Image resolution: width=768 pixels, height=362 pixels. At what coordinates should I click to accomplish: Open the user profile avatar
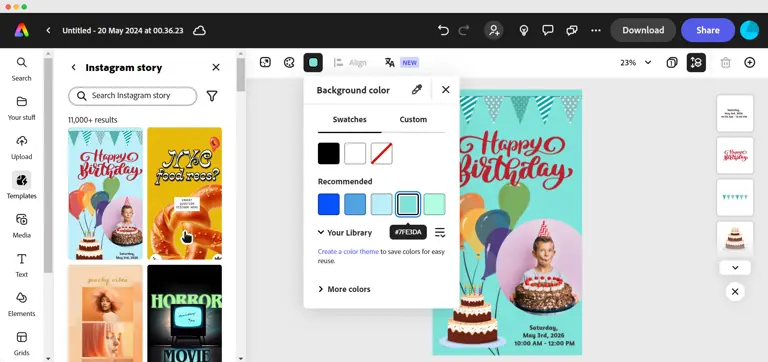(749, 30)
